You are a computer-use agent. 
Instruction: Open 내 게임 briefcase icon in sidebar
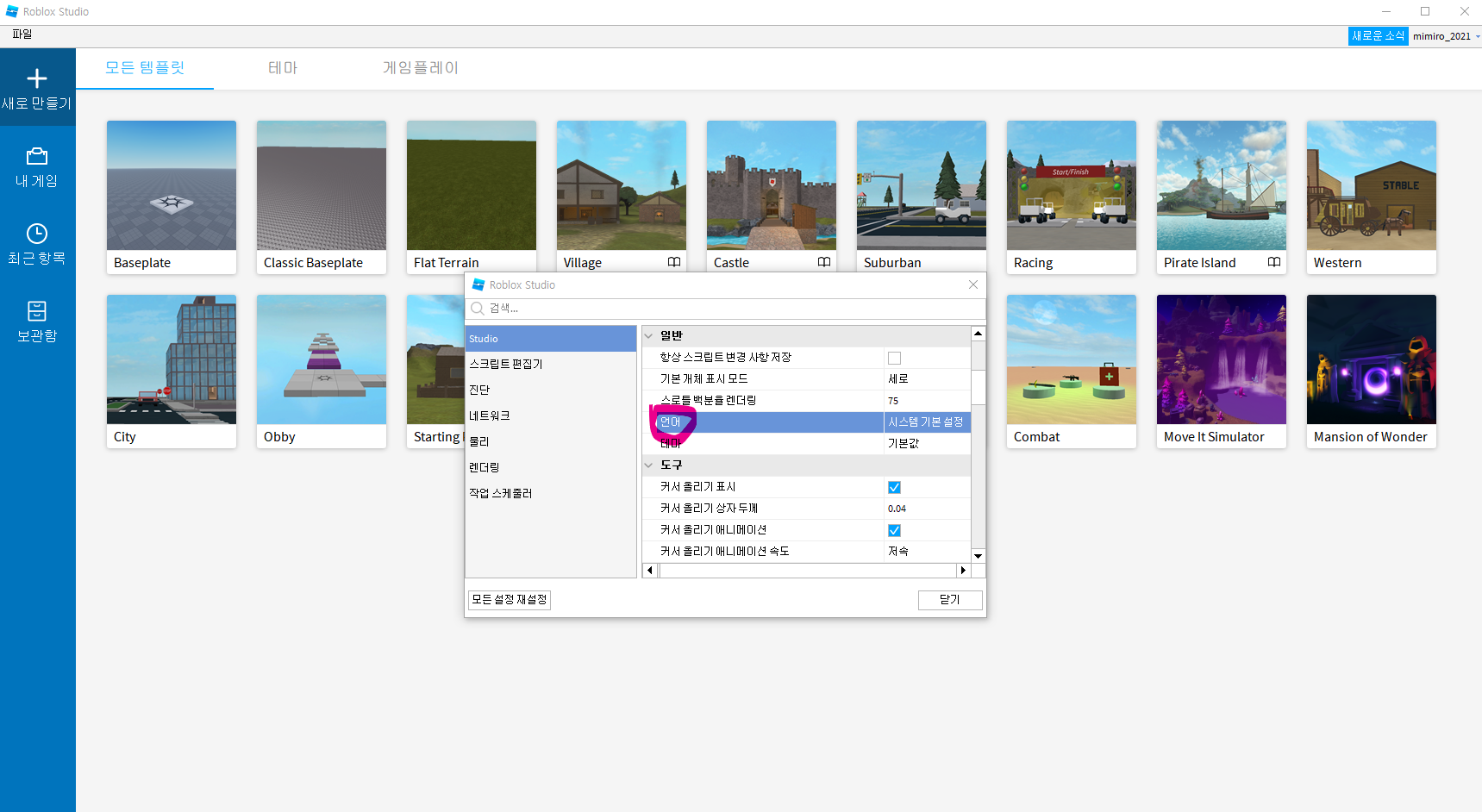point(37,156)
